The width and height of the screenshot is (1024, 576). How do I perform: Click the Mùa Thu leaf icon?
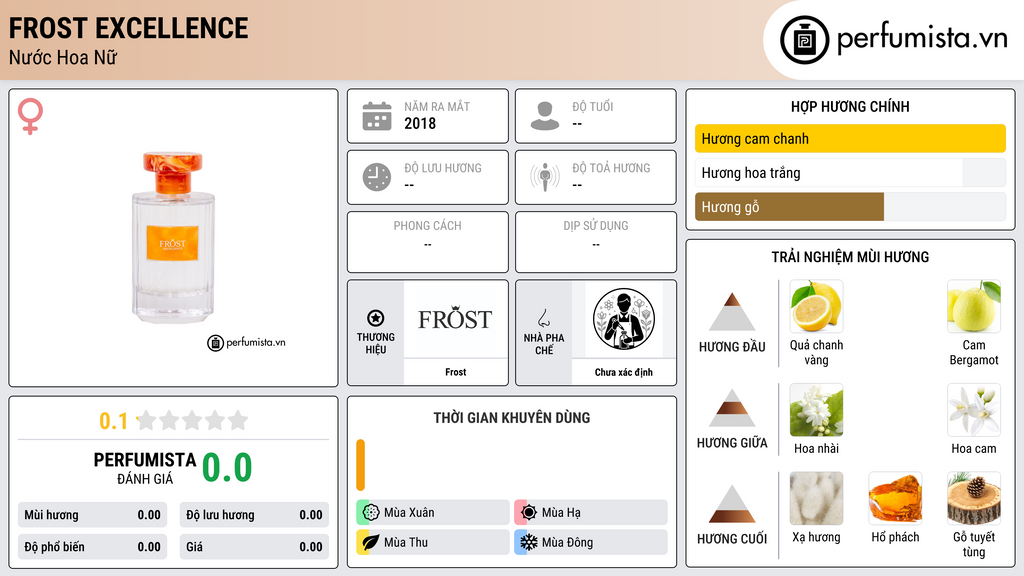[x=371, y=542]
